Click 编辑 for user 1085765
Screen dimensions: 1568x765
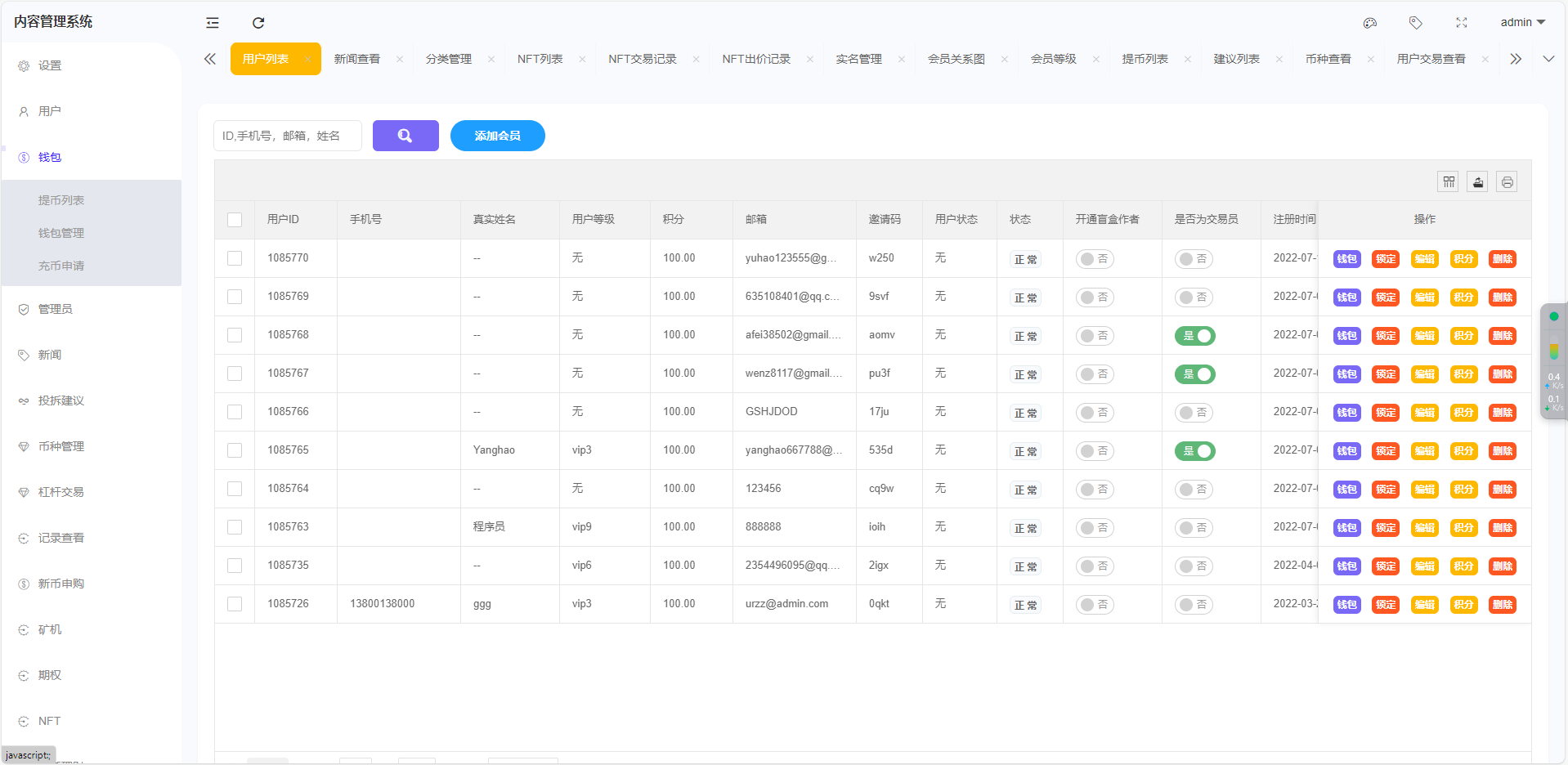pos(1425,451)
